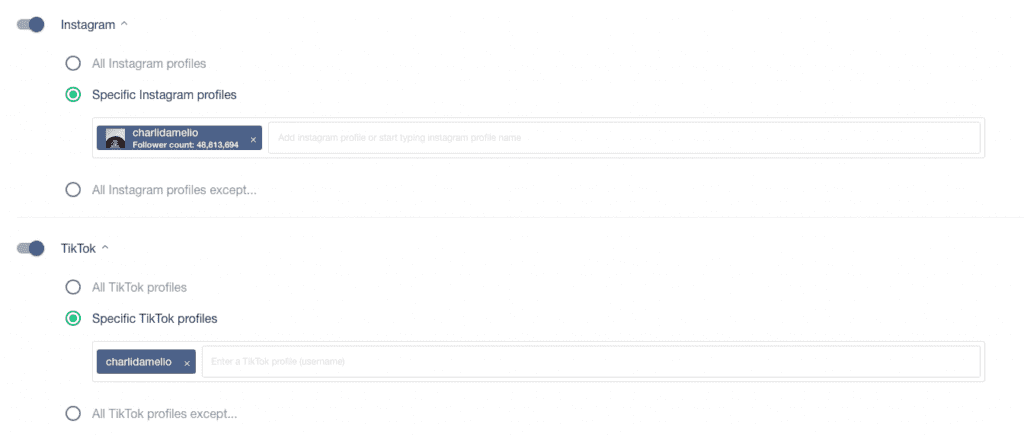Collapse the Instagram section chevron
Image resolution: width=1024 pixels, height=437 pixels.
tap(124, 24)
